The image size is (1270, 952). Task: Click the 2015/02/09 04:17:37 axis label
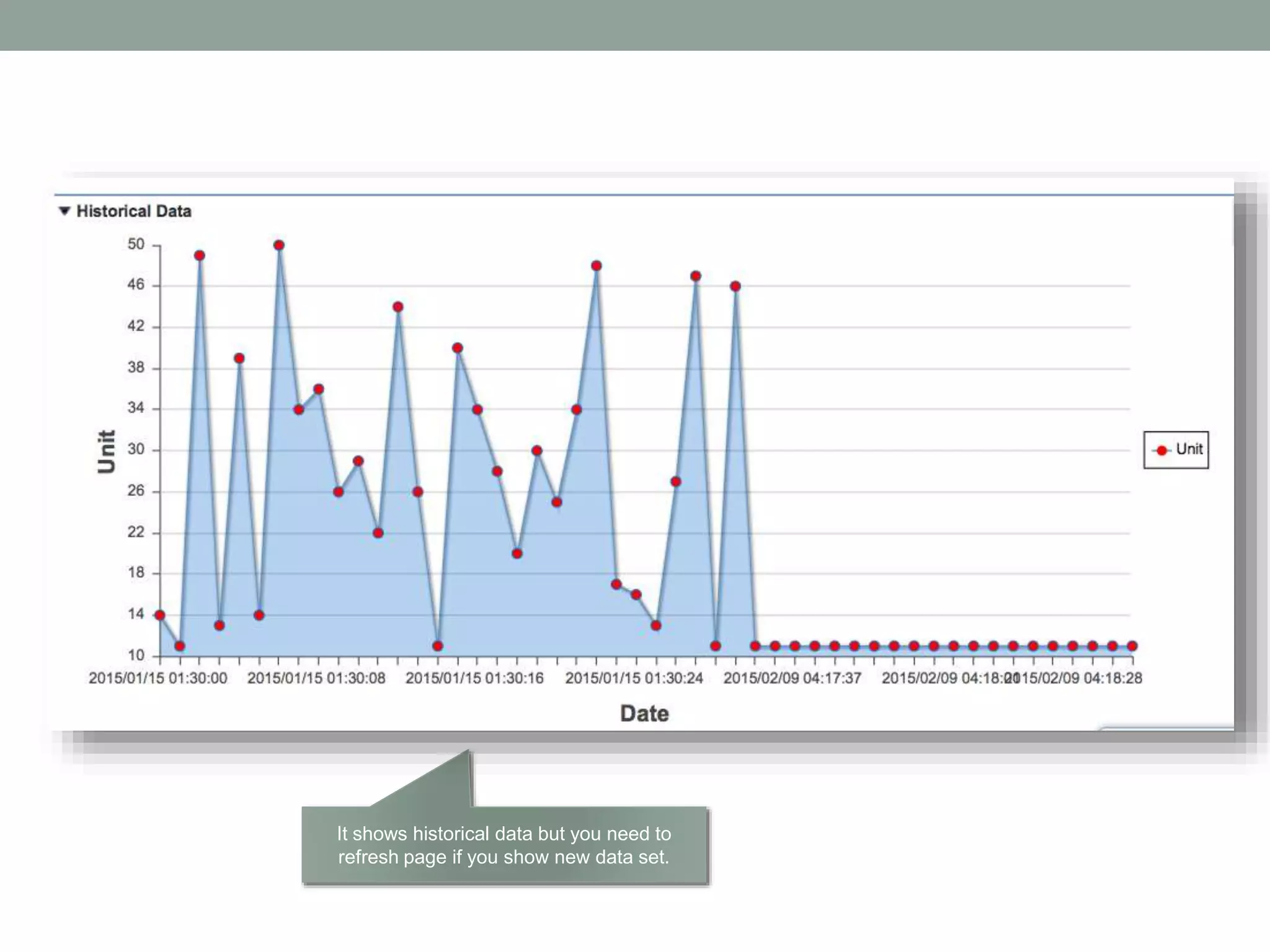(793, 678)
